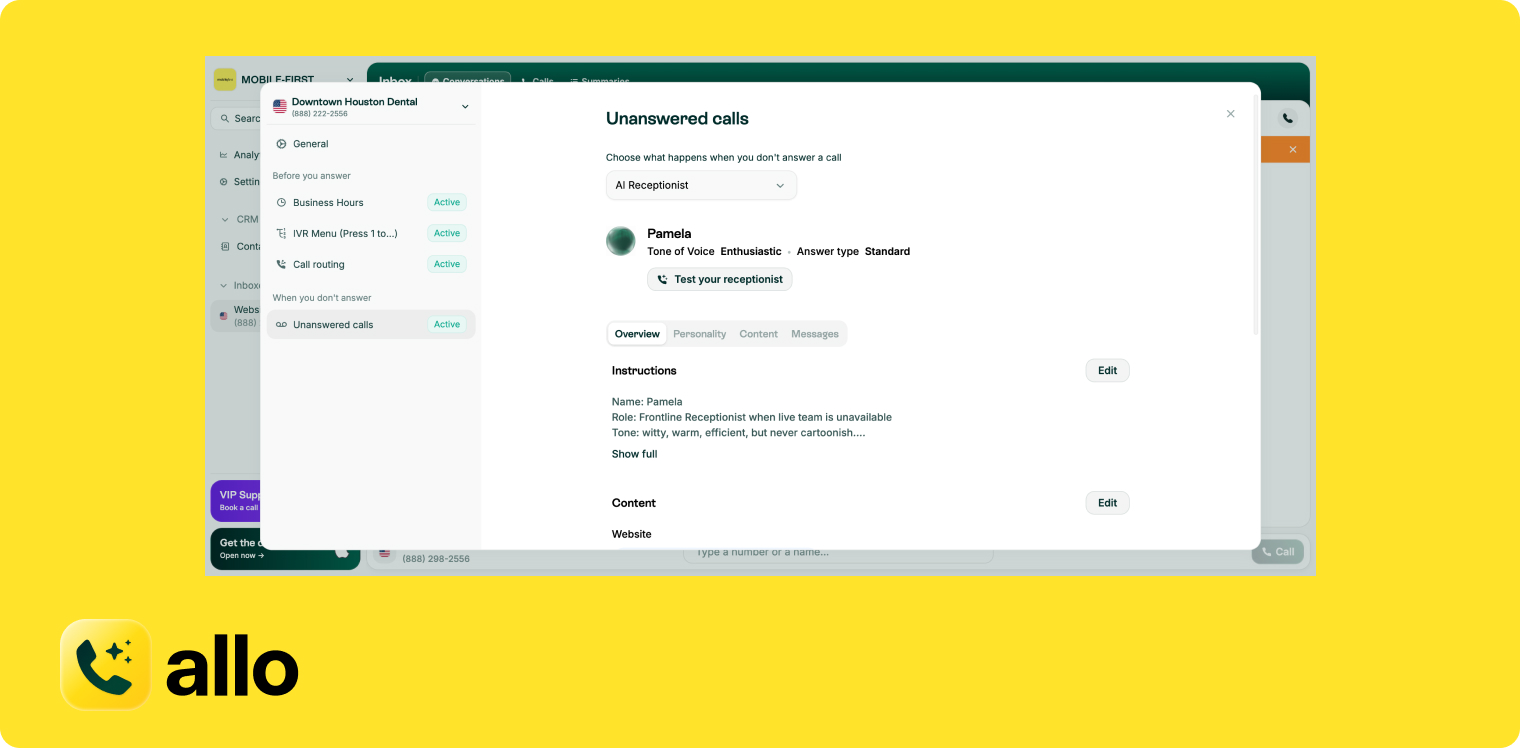Screen dimensions: 1520x748
Task: Dismiss the orange banner with its X icon
Action: pos(1292,149)
